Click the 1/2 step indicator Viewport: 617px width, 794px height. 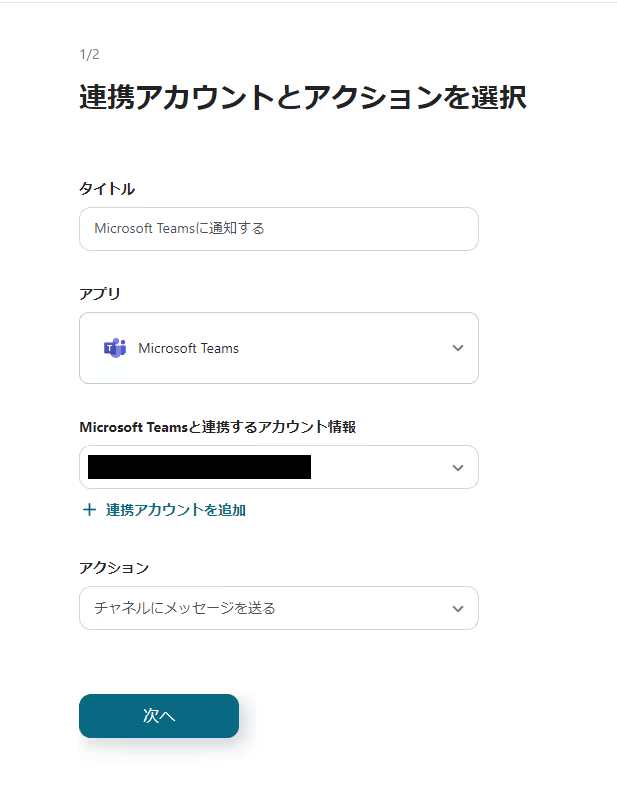89,54
